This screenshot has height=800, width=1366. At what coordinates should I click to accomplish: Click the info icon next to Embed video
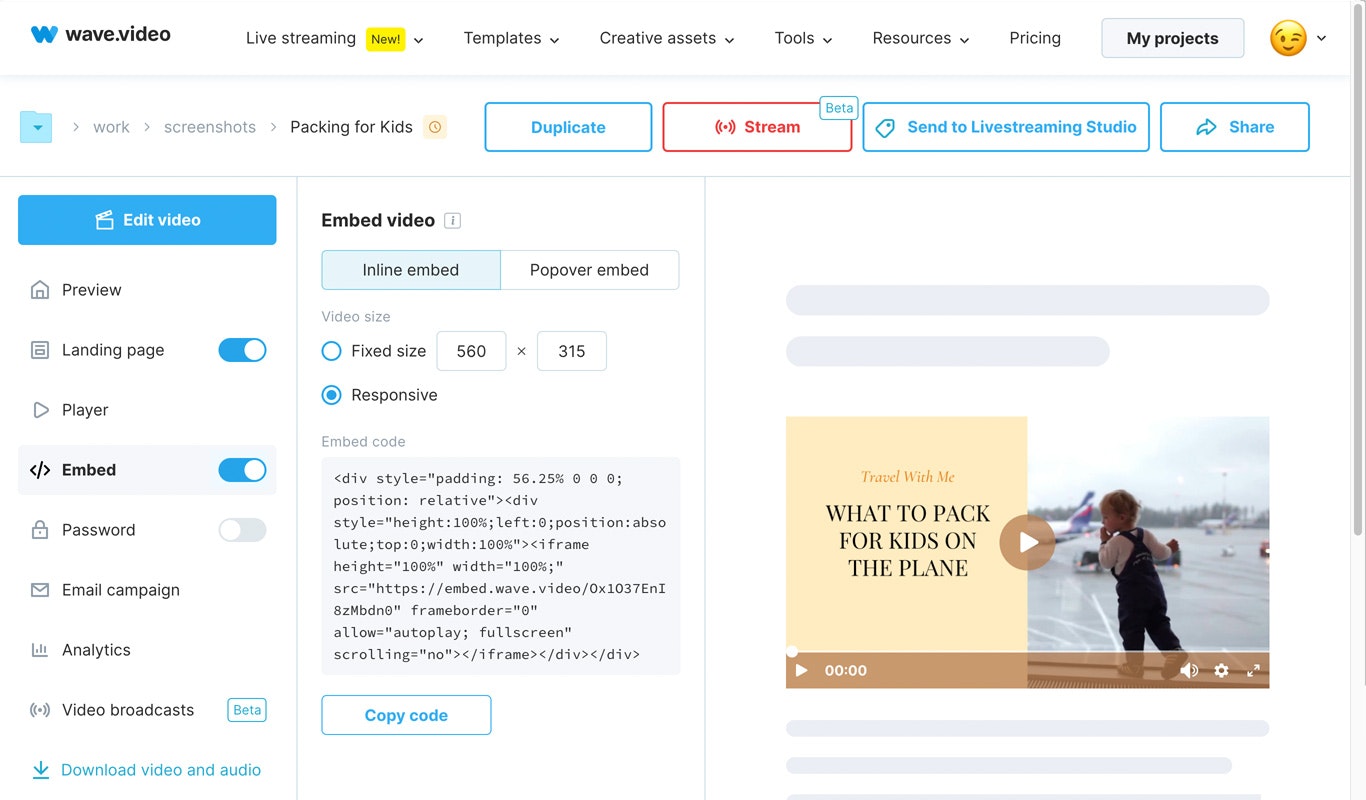[x=452, y=221]
